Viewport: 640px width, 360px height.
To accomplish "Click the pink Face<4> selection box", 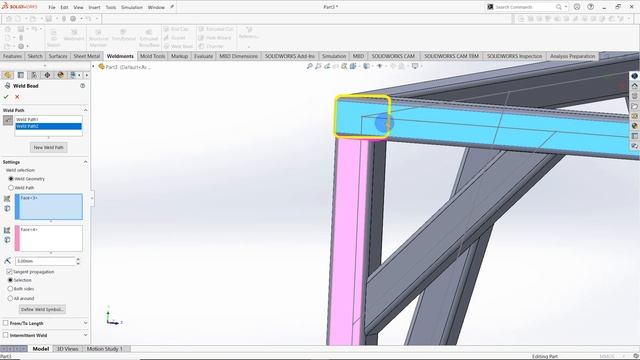I will coord(49,238).
